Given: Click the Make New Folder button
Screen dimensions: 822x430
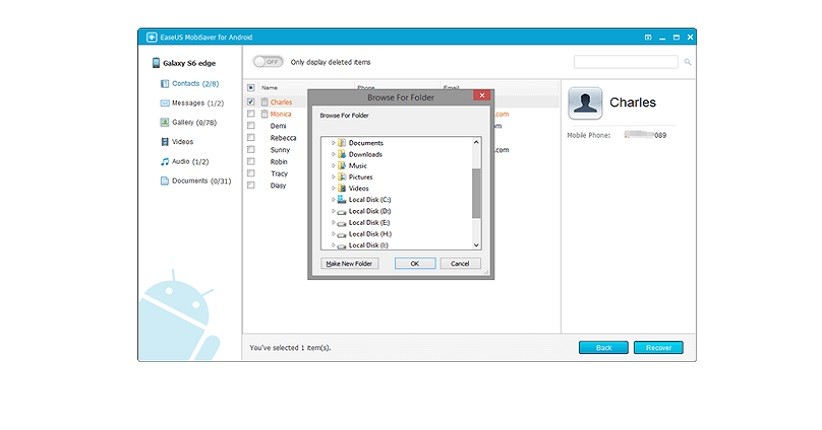Looking at the screenshot, I should (x=349, y=263).
